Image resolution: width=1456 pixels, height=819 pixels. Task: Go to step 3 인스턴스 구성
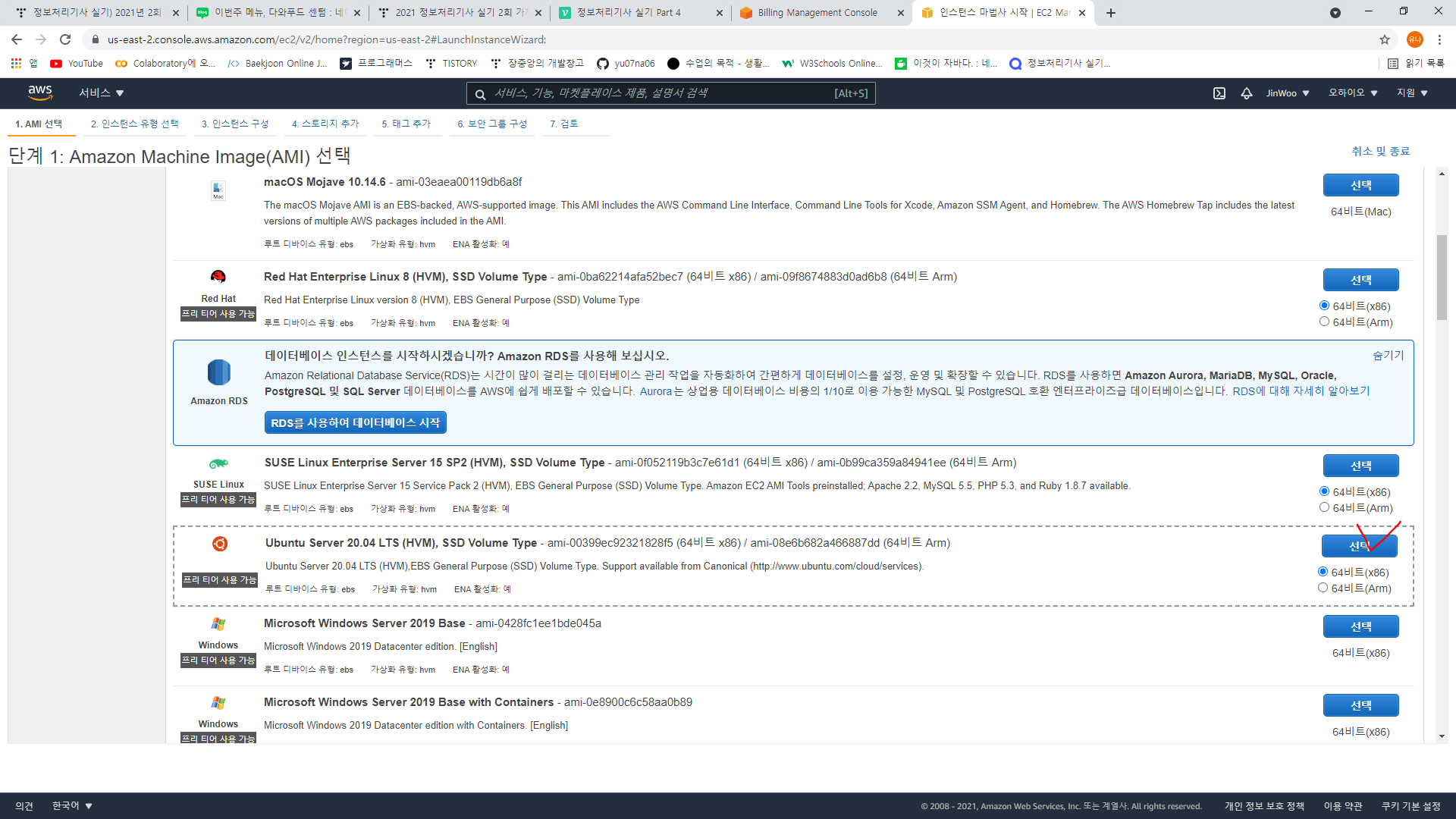(x=235, y=124)
